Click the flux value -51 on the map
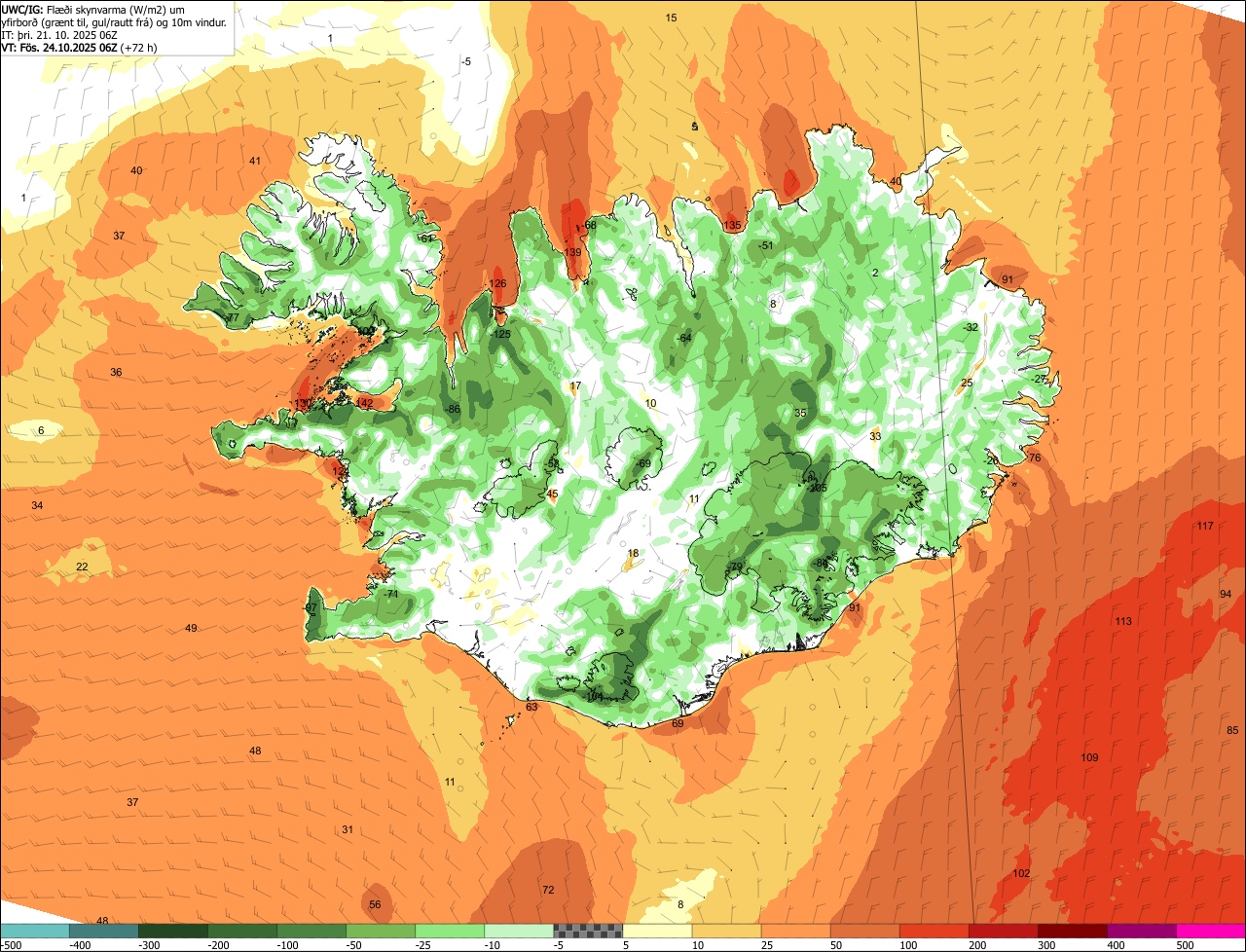This screenshot has height=952, width=1246. (766, 245)
